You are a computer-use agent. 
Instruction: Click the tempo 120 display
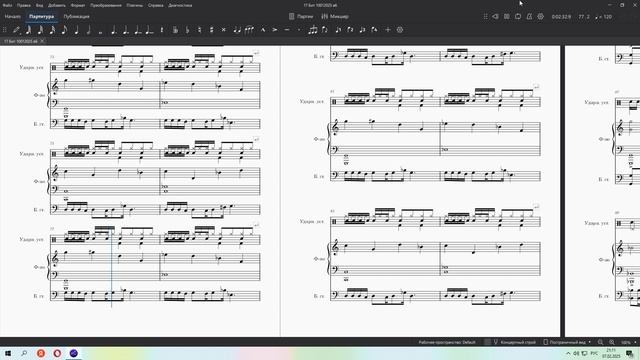tap(604, 17)
